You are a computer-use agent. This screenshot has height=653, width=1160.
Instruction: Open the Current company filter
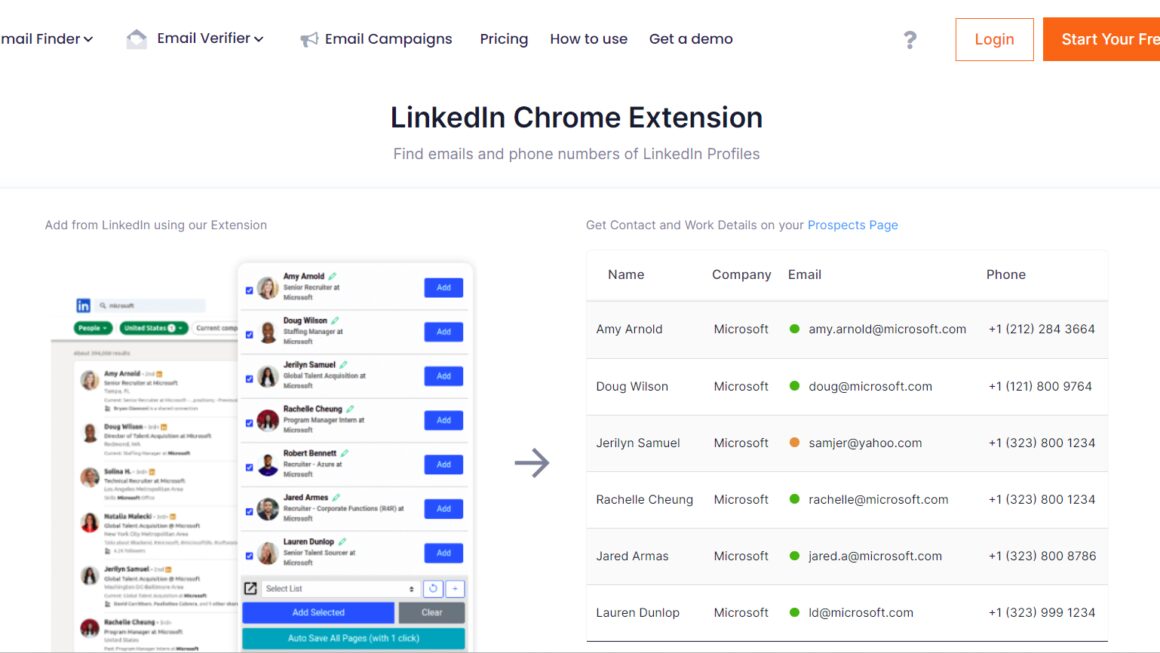(216, 328)
